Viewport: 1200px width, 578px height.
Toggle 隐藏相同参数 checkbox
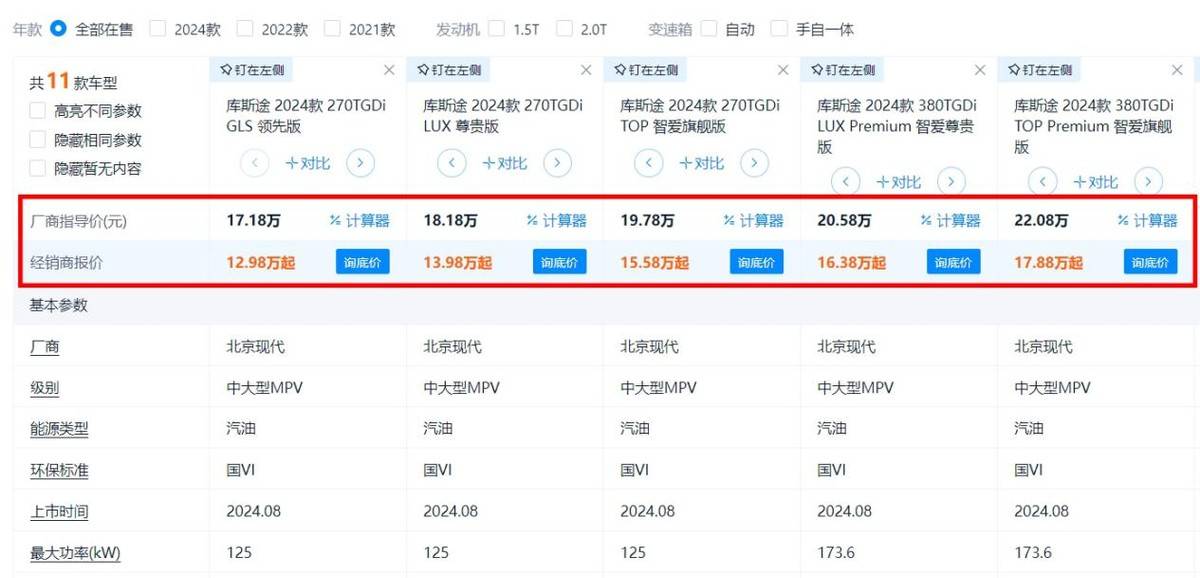[x=38, y=140]
